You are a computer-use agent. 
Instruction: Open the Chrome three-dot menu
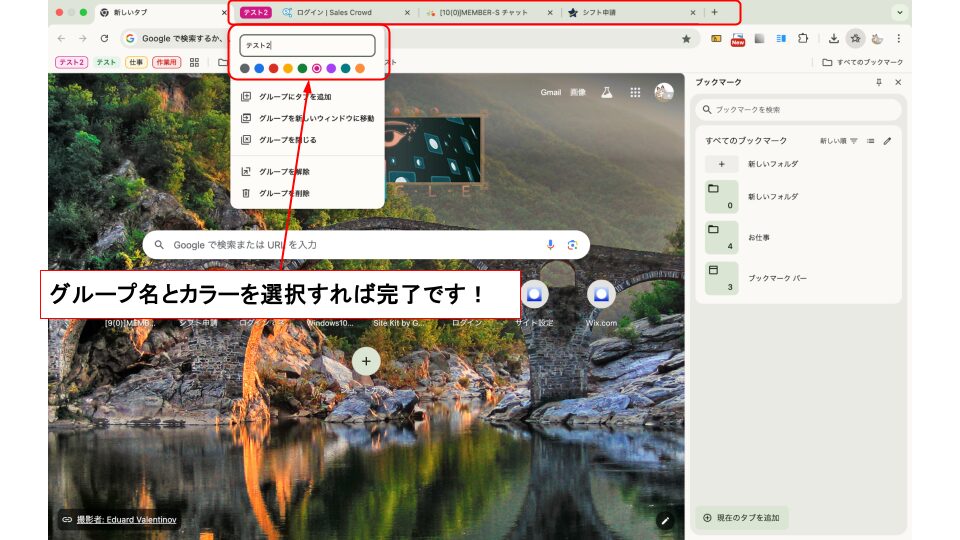click(x=898, y=39)
